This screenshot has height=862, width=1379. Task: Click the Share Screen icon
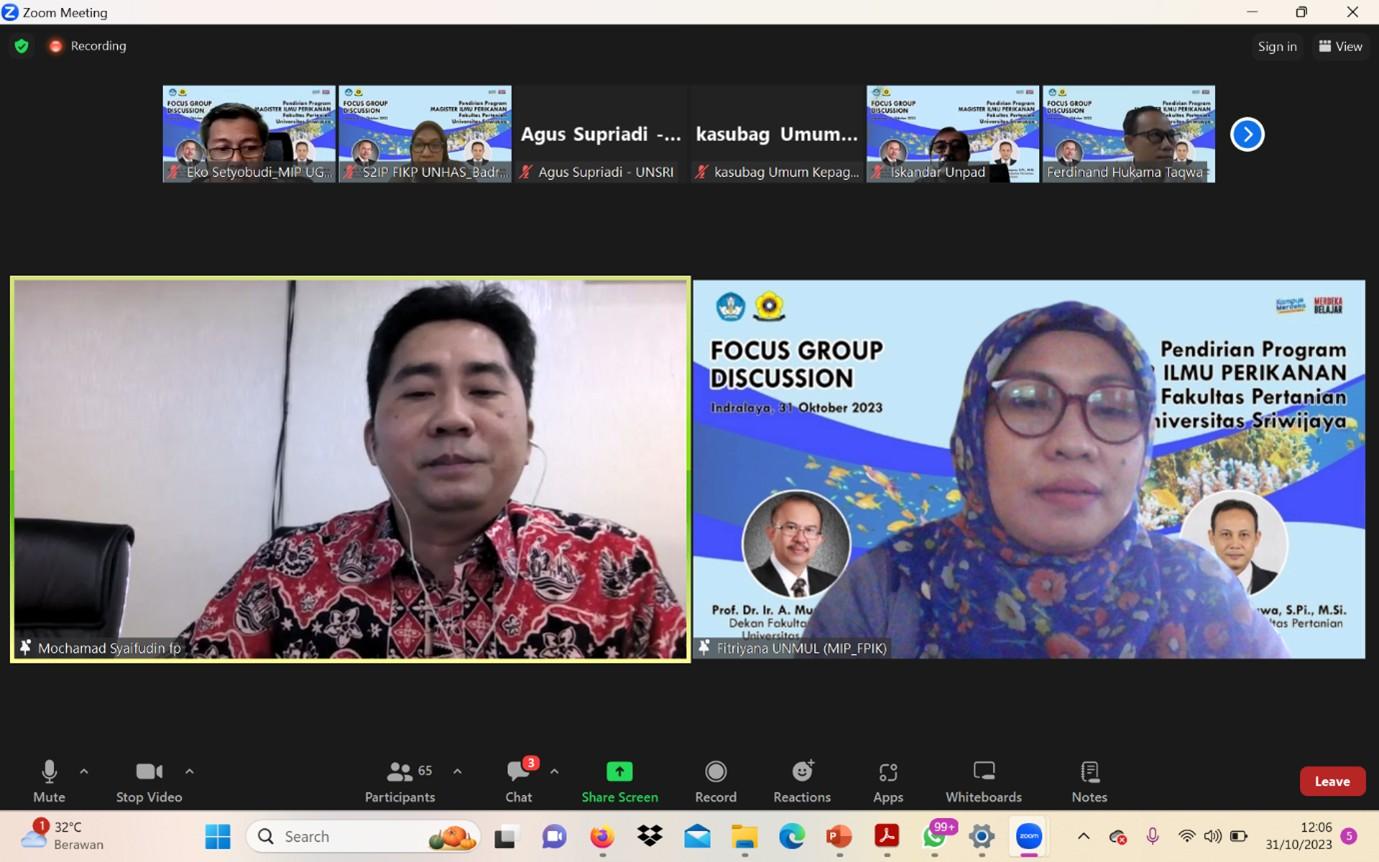[x=619, y=772]
